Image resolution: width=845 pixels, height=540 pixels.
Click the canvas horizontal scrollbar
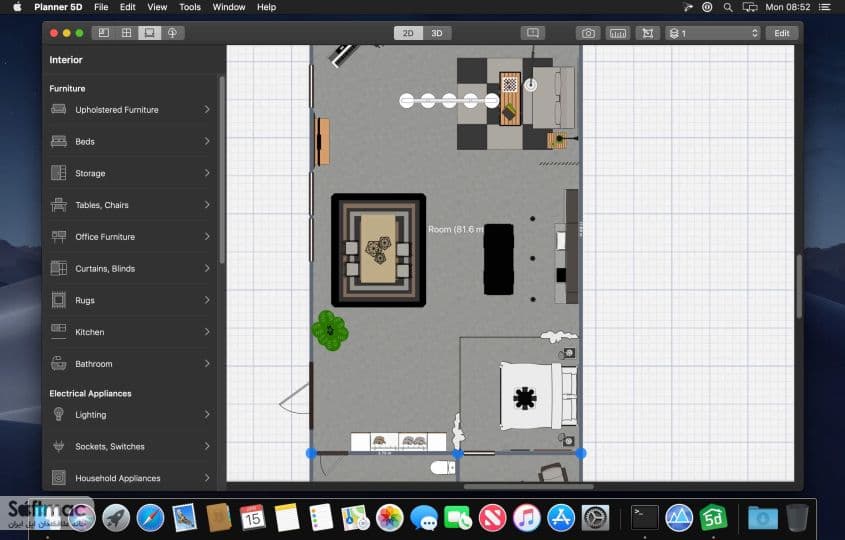pos(529,487)
